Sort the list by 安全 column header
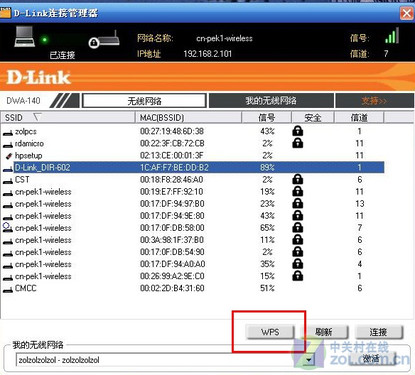Screen dimensions: 415x375 [x=313, y=117]
